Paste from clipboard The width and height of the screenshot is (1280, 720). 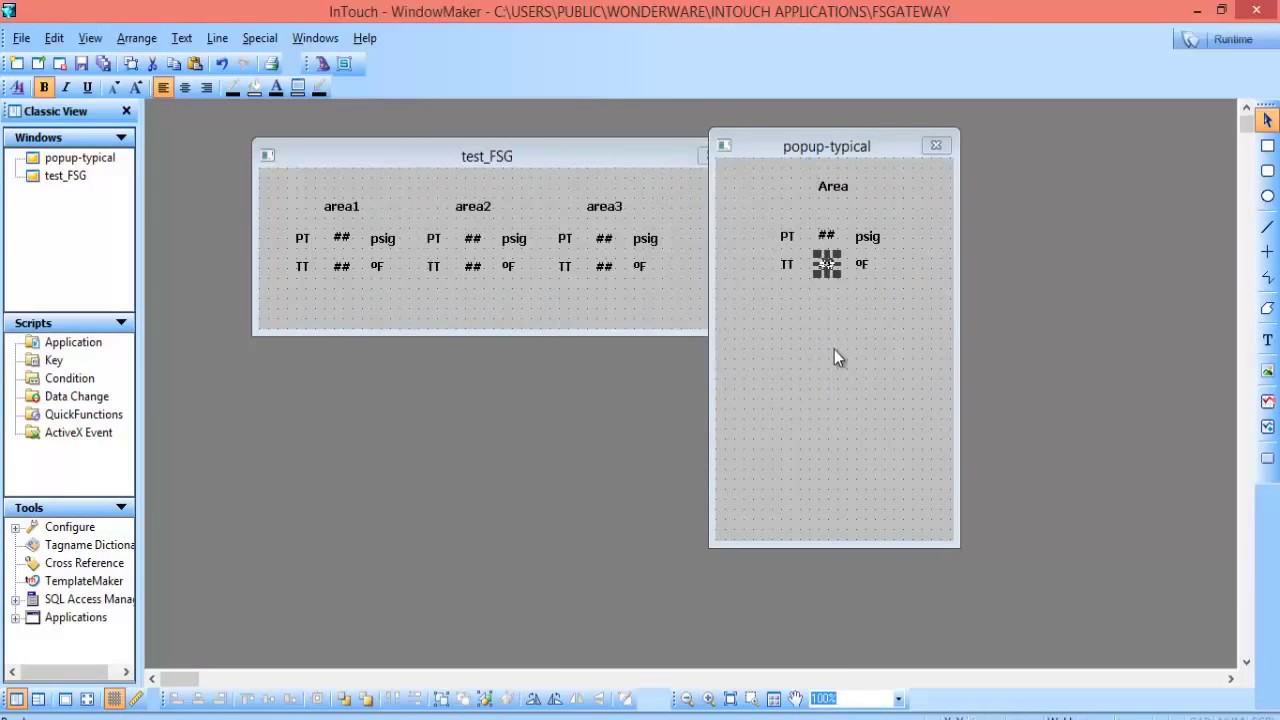pyautogui.click(x=195, y=63)
